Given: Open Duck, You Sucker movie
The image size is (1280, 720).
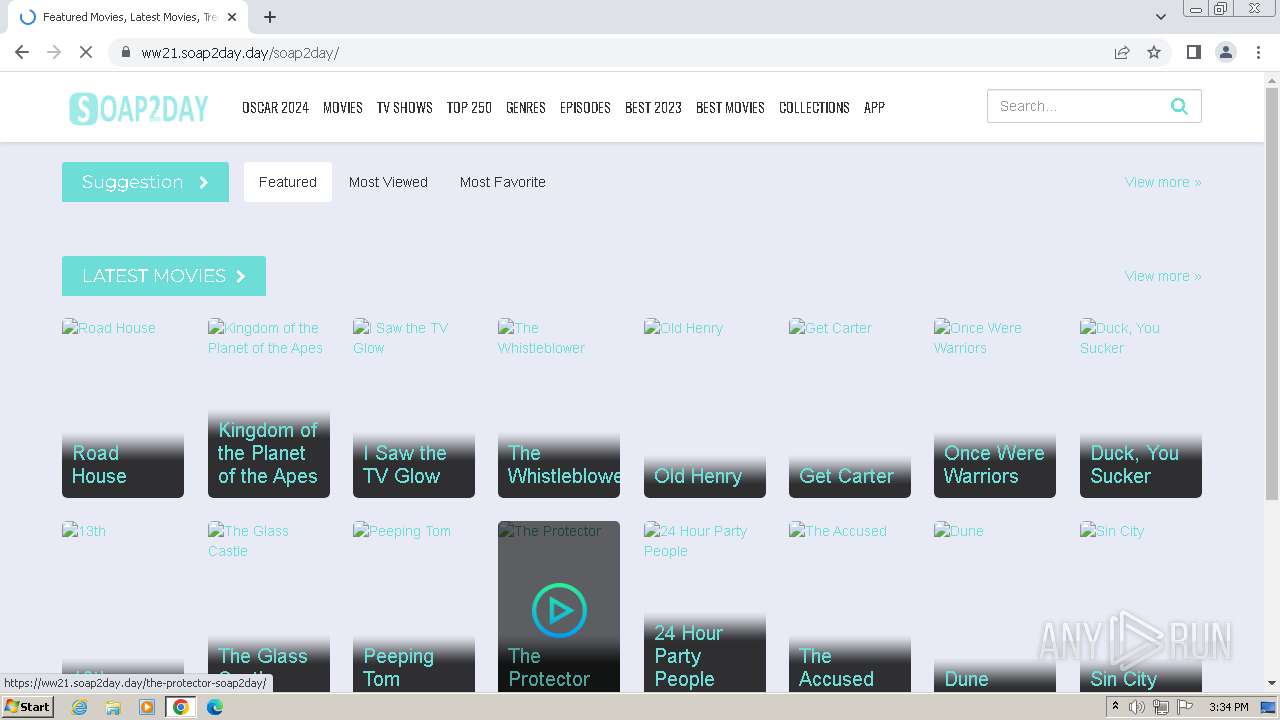Looking at the screenshot, I should pyautogui.click(x=1141, y=408).
